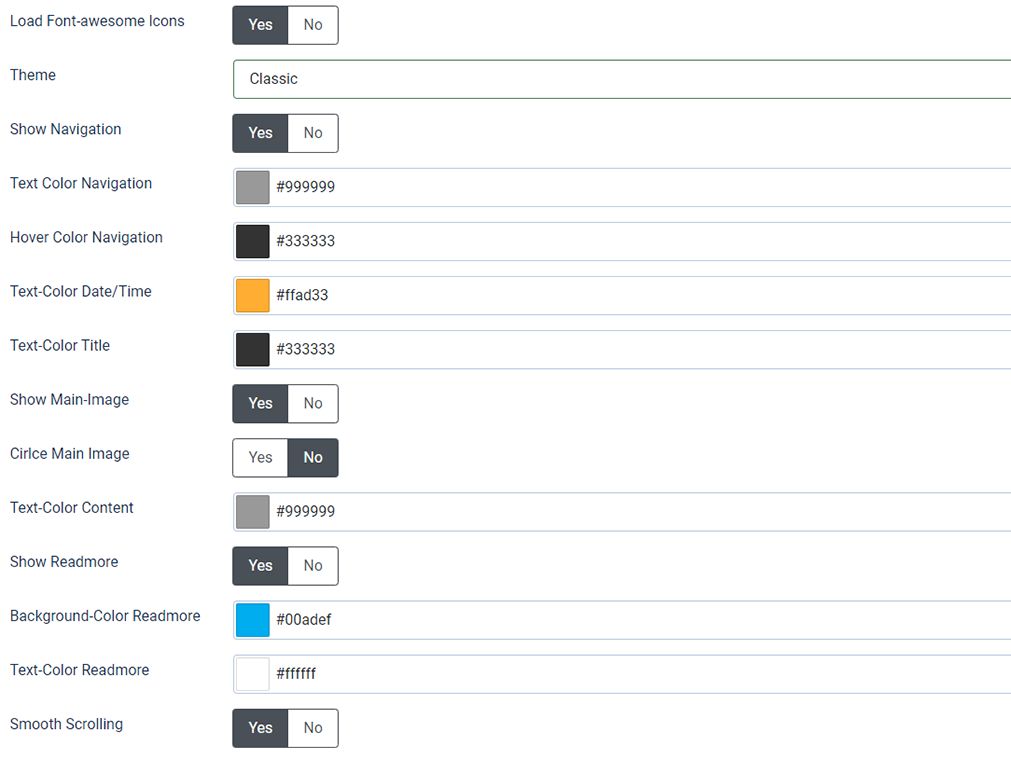Open the orange Text-Color Date/Time swatch

pyautogui.click(x=253, y=296)
